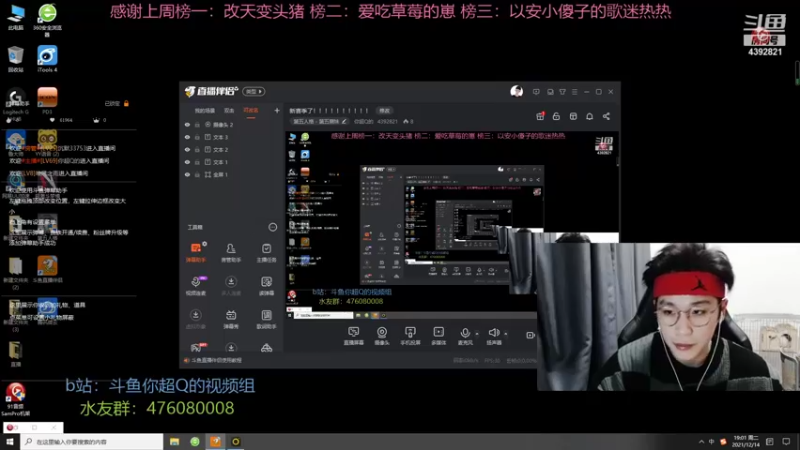
Task: Toggle visibility of the 文本 3 layer
Action: coord(187,137)
